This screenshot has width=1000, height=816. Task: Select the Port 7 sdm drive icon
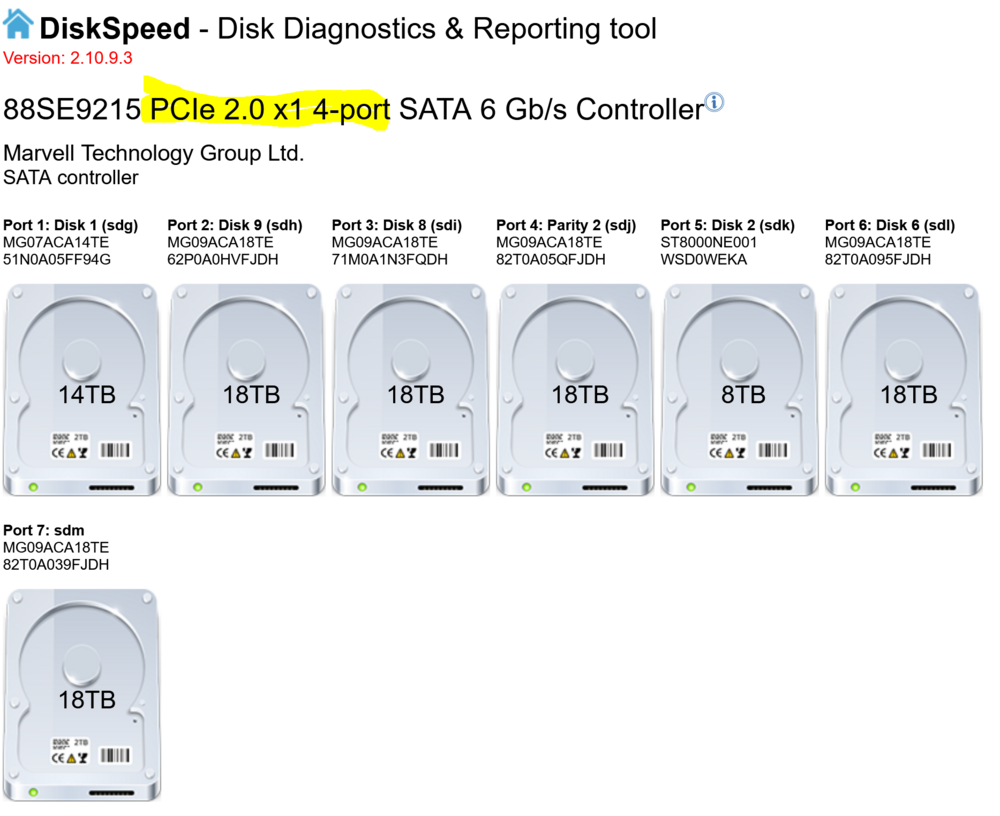pos(82,695)
